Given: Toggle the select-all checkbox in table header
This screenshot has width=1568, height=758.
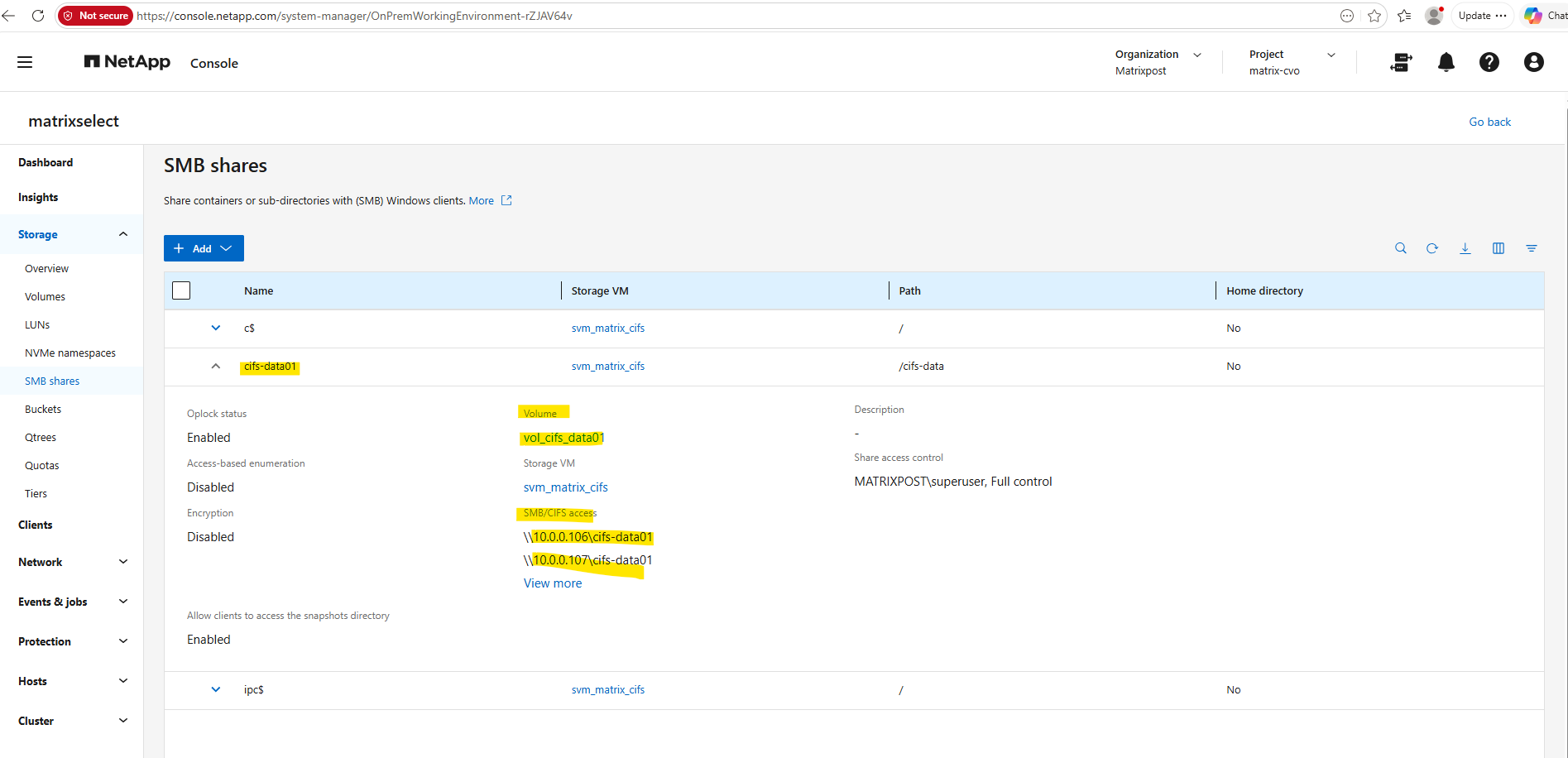Looking at the screenshot, I should 181,290.
